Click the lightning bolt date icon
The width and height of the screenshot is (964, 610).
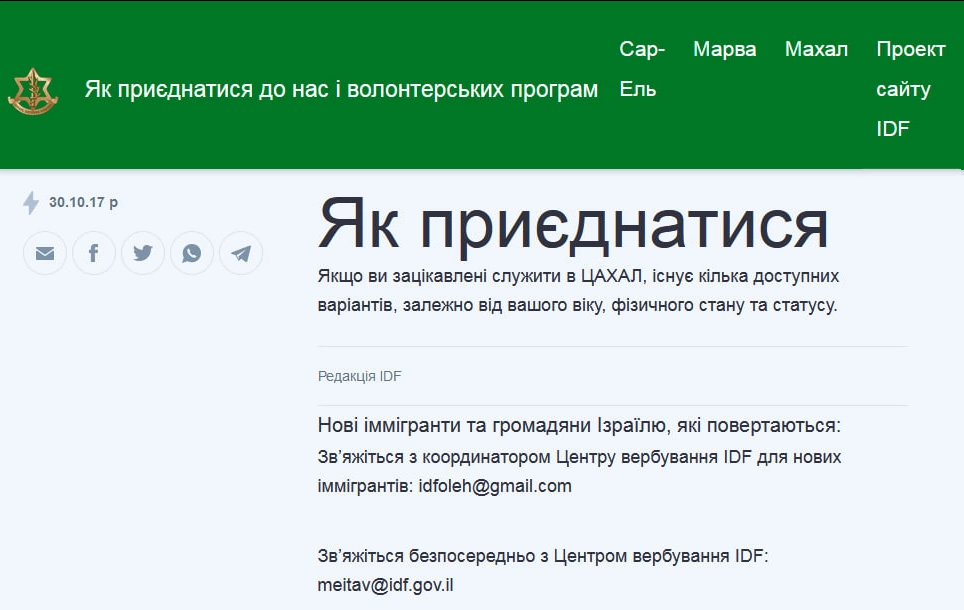tap(31, 202)
